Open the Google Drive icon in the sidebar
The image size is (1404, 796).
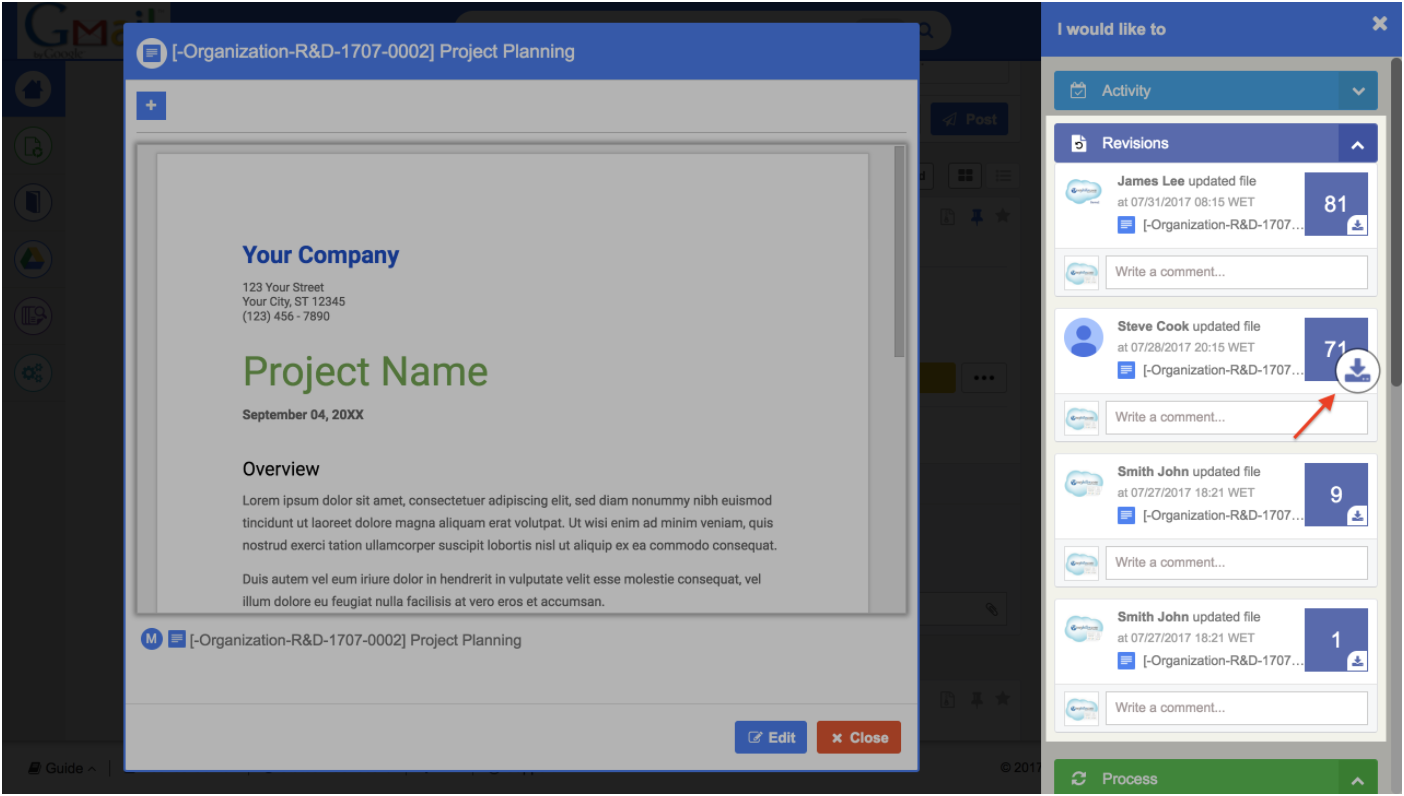click(34, 259)
